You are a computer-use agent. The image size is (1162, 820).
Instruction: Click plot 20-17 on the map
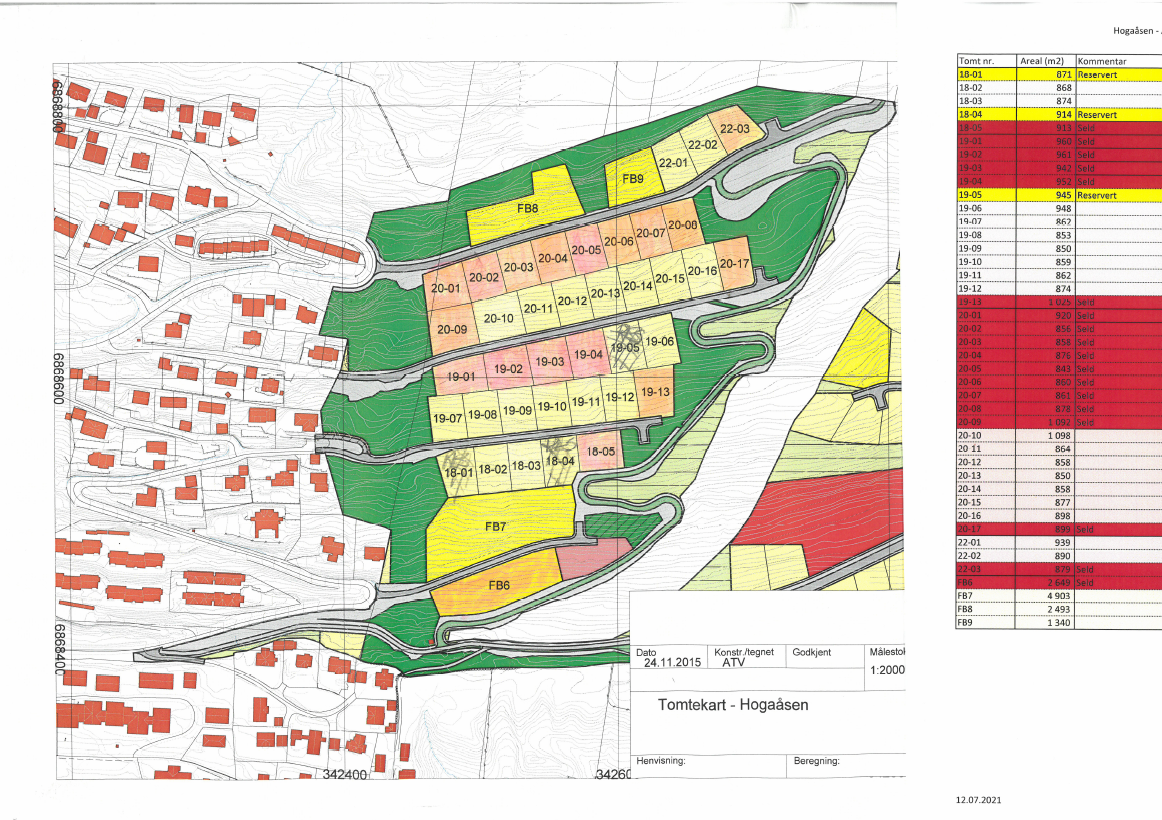pos(733,264)
